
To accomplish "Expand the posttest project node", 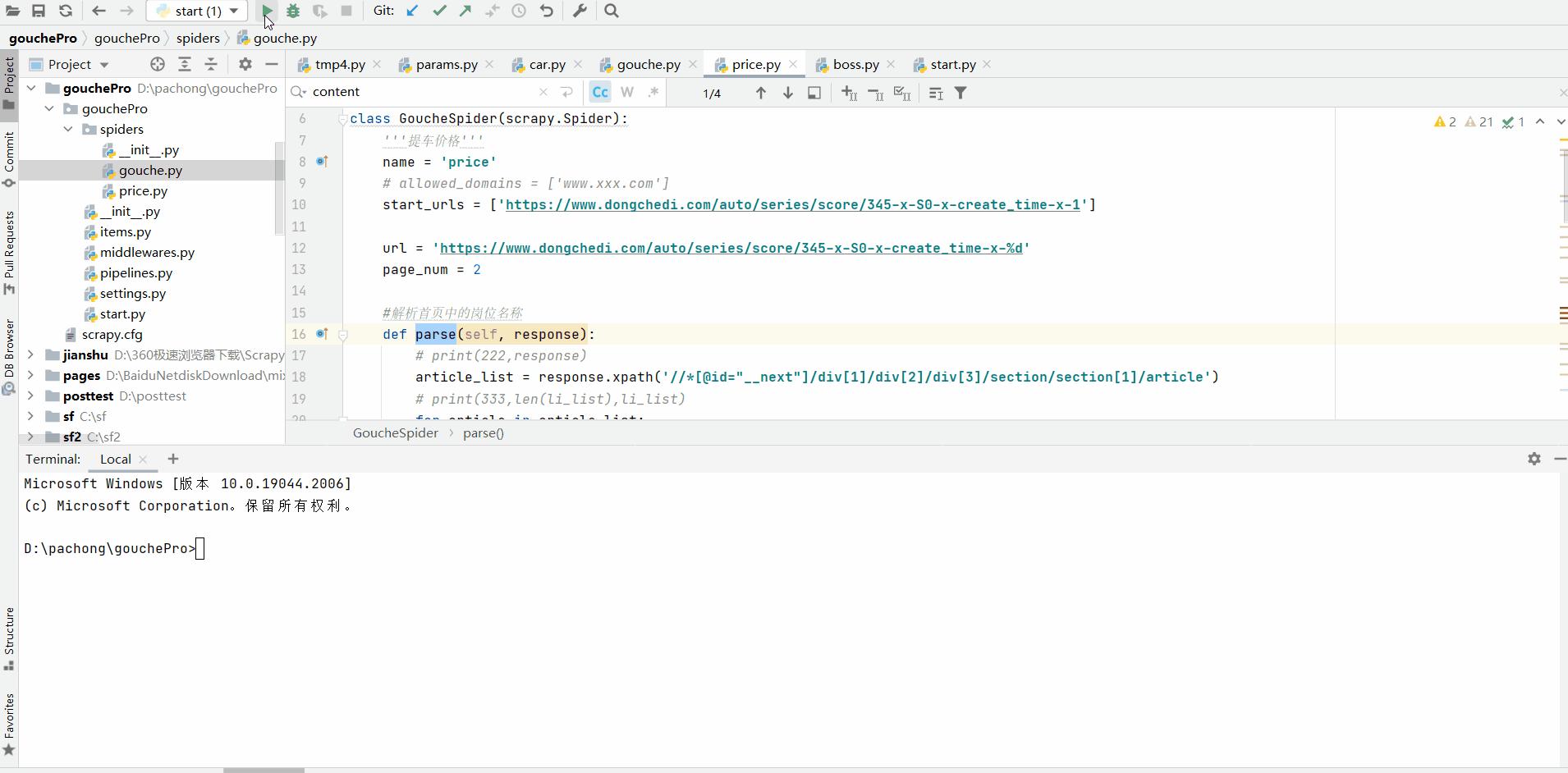I will pyautogui.click(x=31, y=396).
